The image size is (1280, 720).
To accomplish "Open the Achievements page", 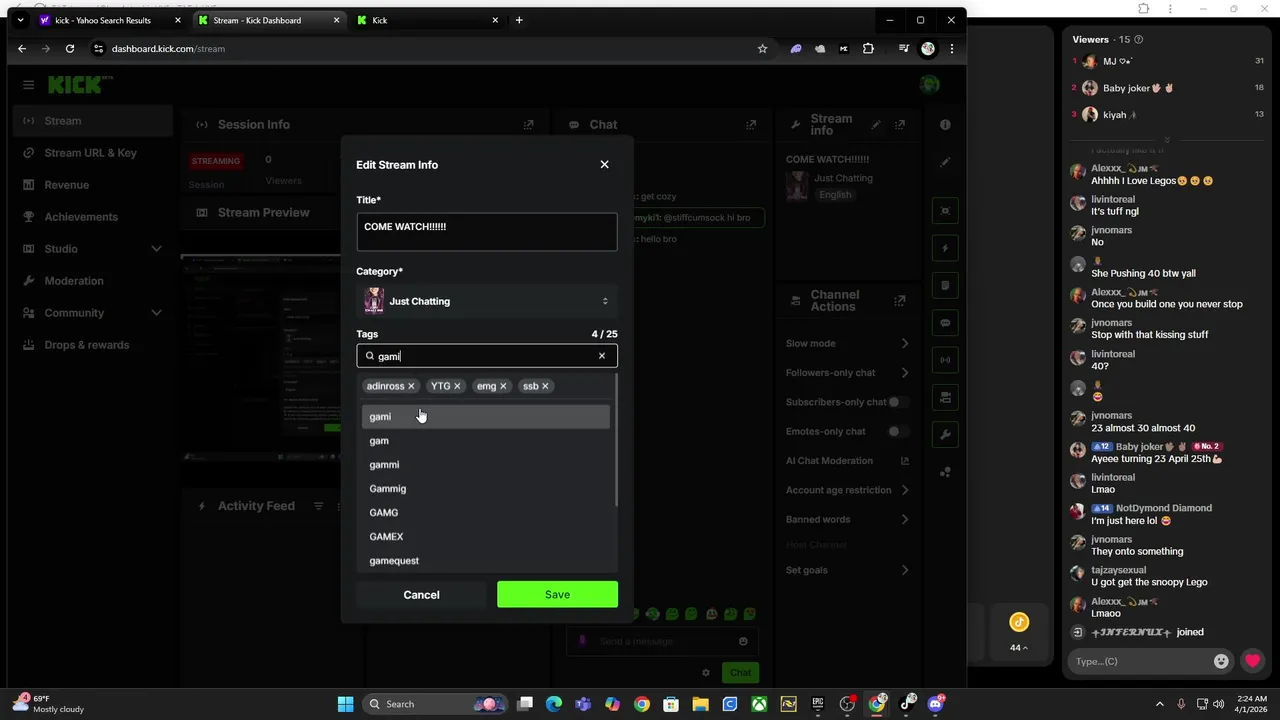I will [93, 217].
